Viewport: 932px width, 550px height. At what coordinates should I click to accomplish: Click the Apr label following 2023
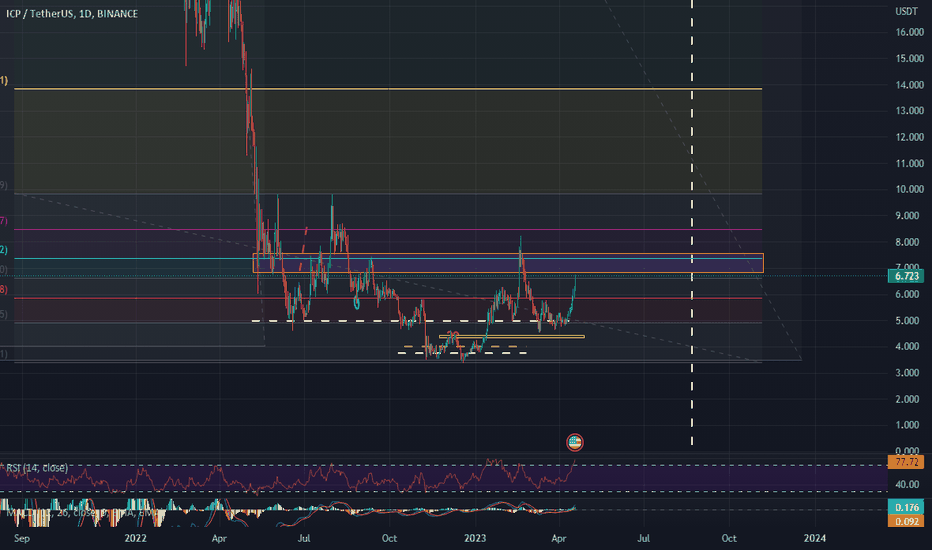point(559,538)
